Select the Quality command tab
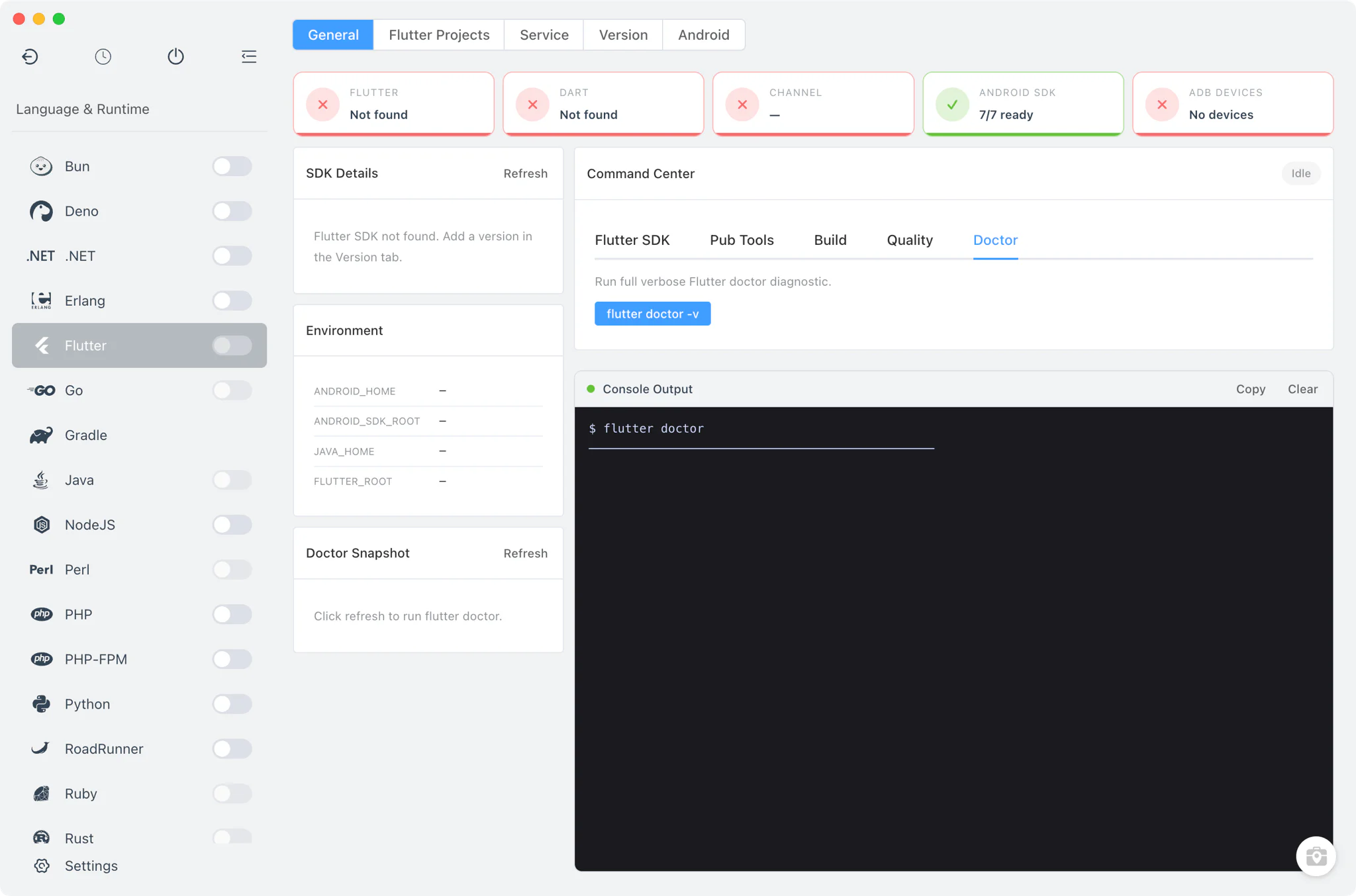This screenshot has height=896, width=1356. [x=910, y=240]
